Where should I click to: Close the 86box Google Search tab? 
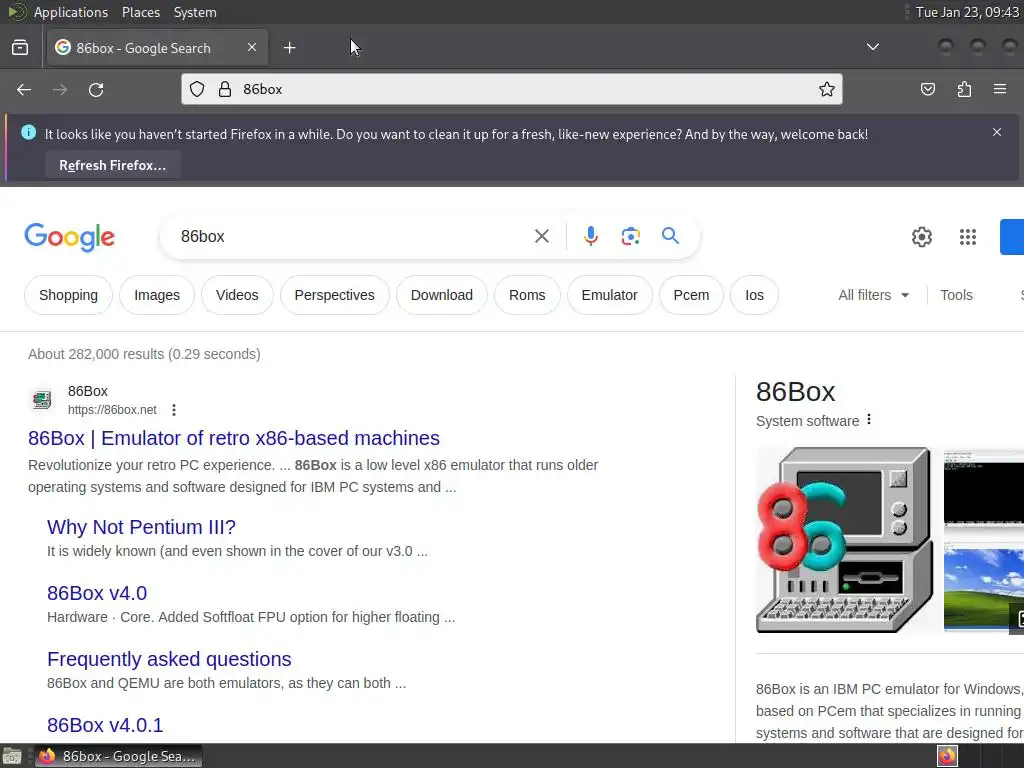click(x=252, y=47)
